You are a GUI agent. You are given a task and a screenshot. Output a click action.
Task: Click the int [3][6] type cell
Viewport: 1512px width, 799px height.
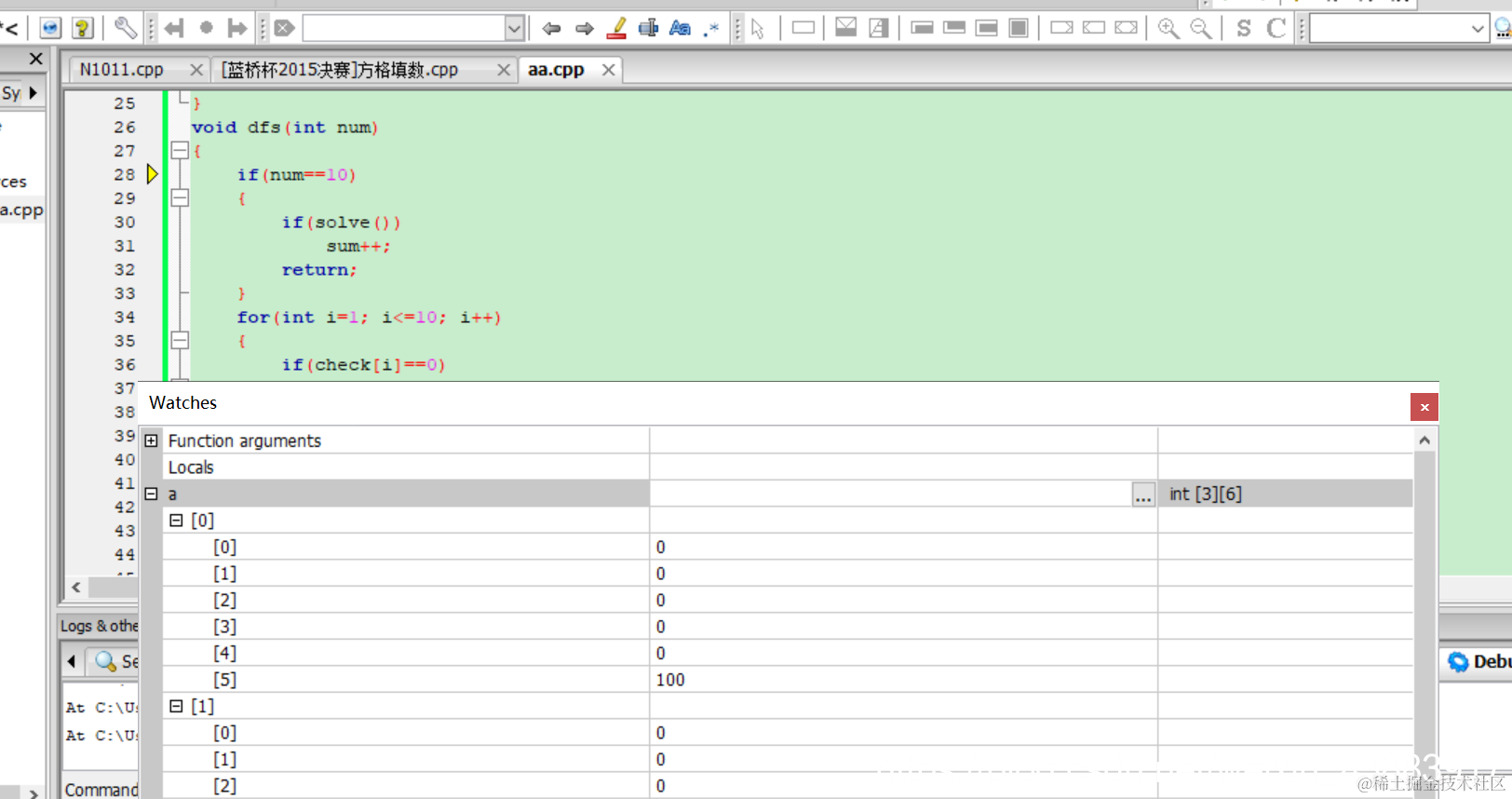pyautogui.click(x=1285, y=494)
